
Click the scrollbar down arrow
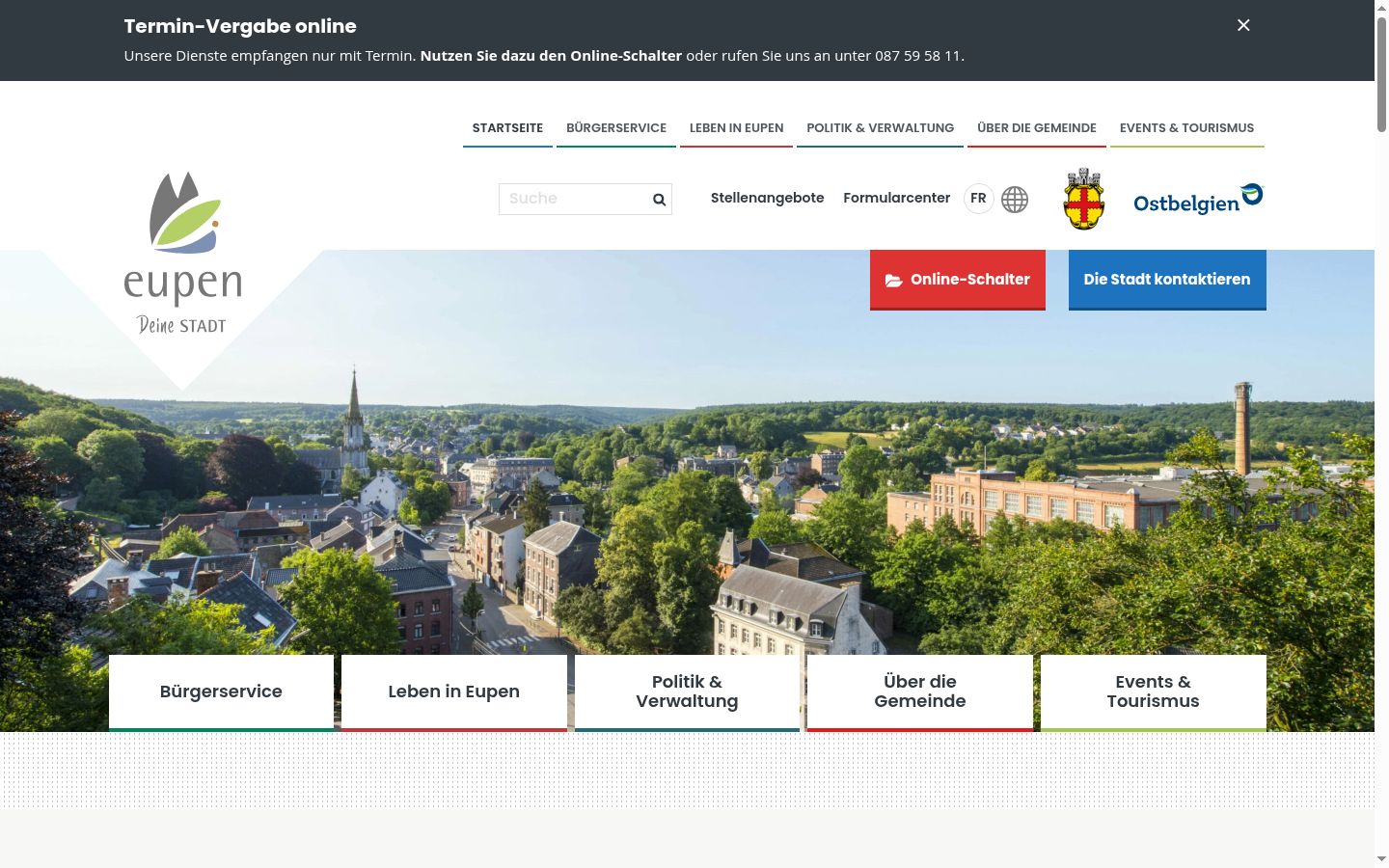[1381, 859]
